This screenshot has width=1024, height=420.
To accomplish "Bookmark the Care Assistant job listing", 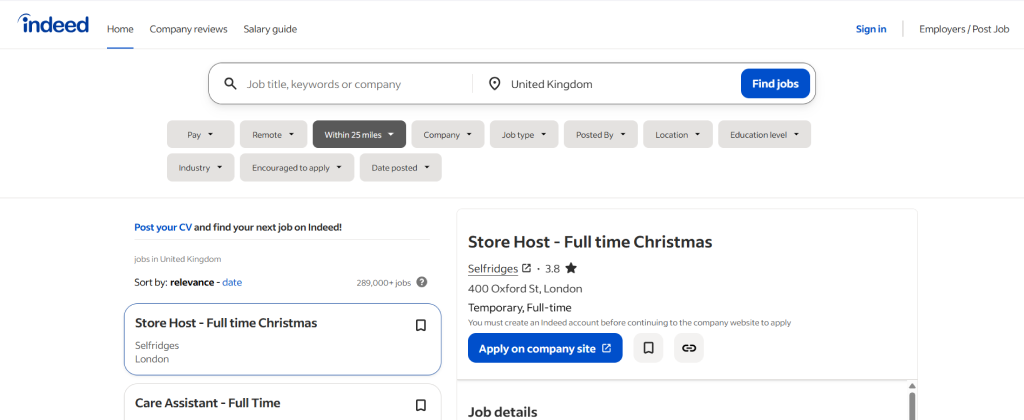I will point(421,406).
